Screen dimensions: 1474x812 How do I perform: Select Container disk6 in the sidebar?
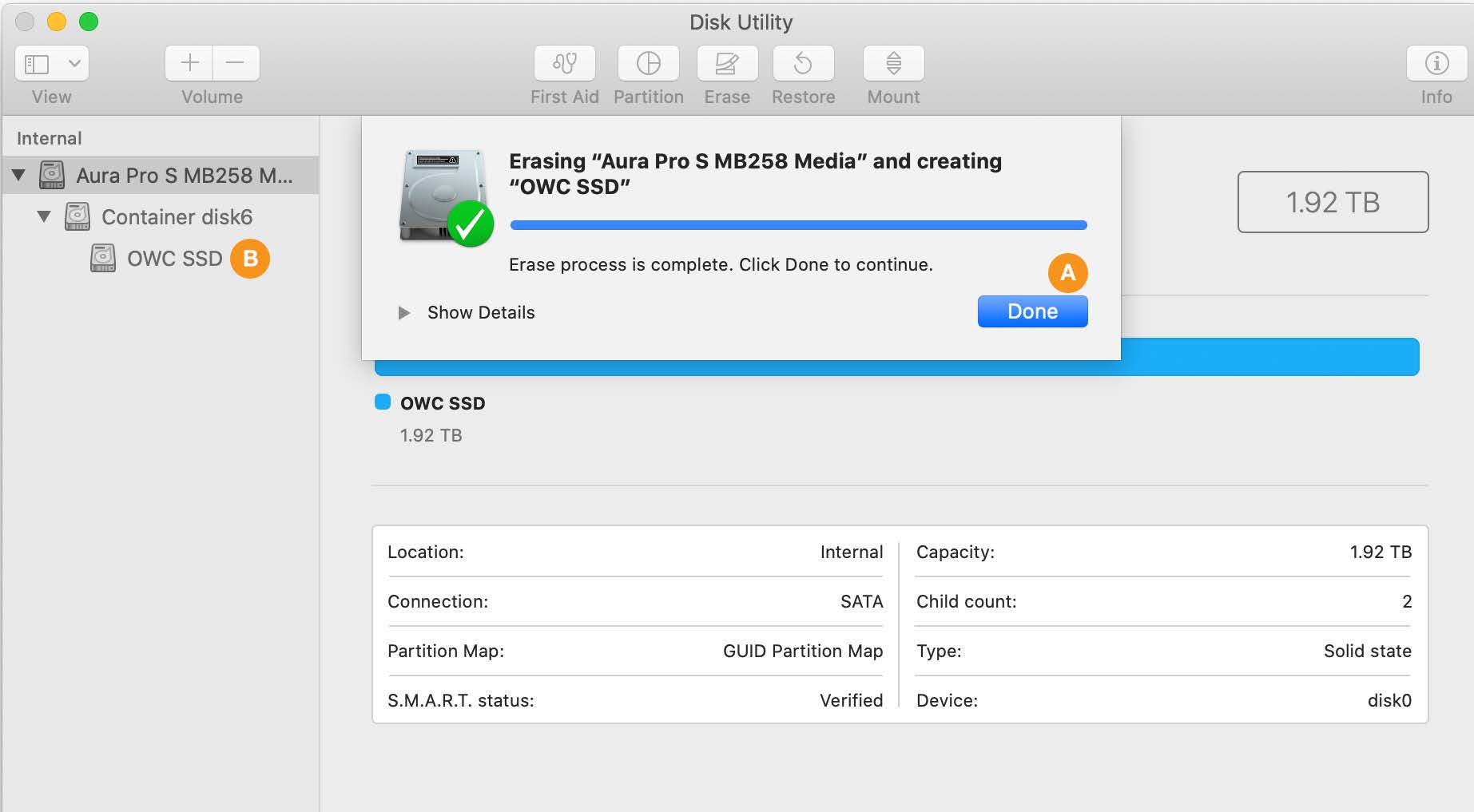[x=177, y=216]
